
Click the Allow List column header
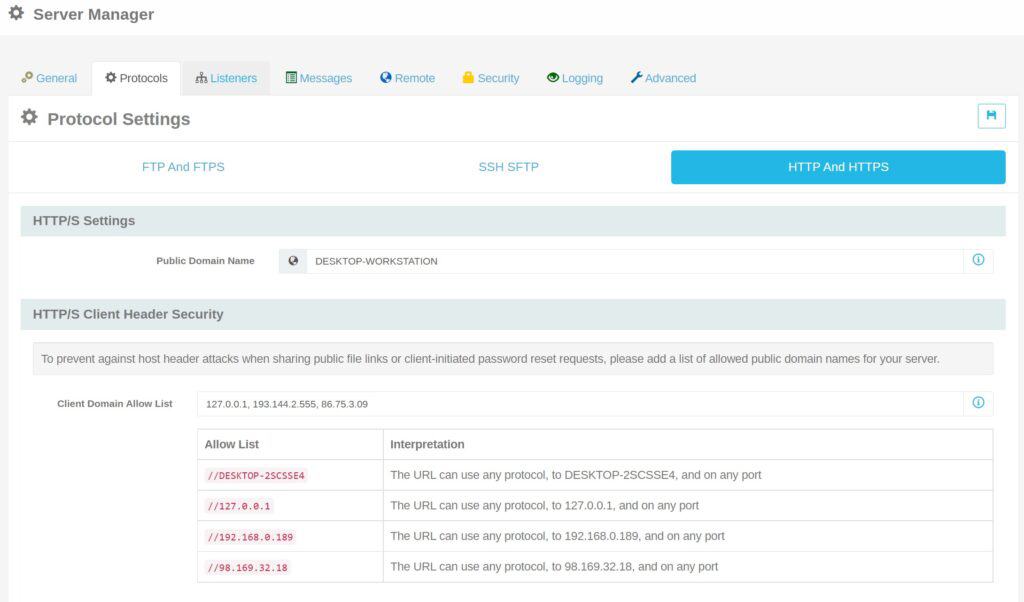tap(231, 444)
